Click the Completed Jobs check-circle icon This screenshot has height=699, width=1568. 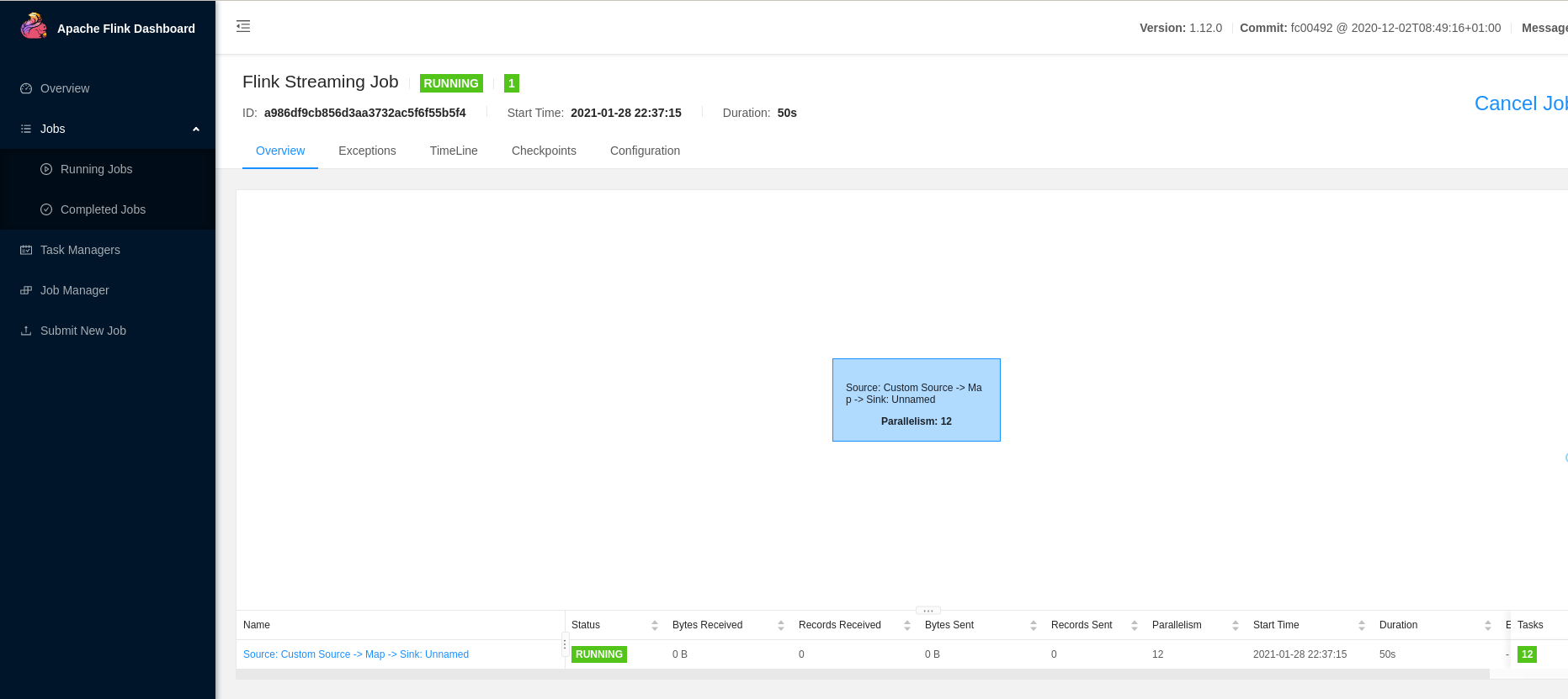[x=46, y=209]
